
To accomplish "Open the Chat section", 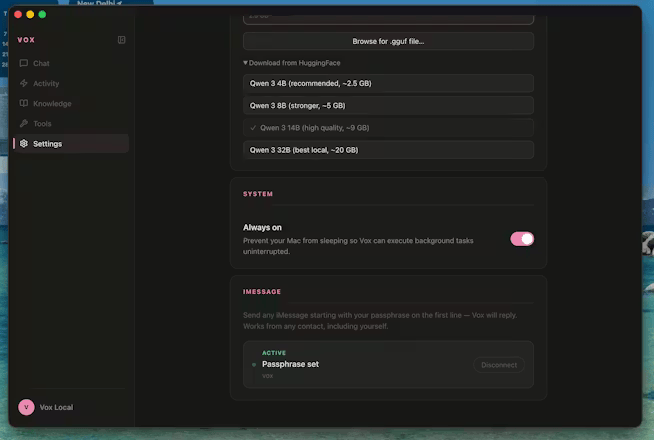I will tap(71, 63).
